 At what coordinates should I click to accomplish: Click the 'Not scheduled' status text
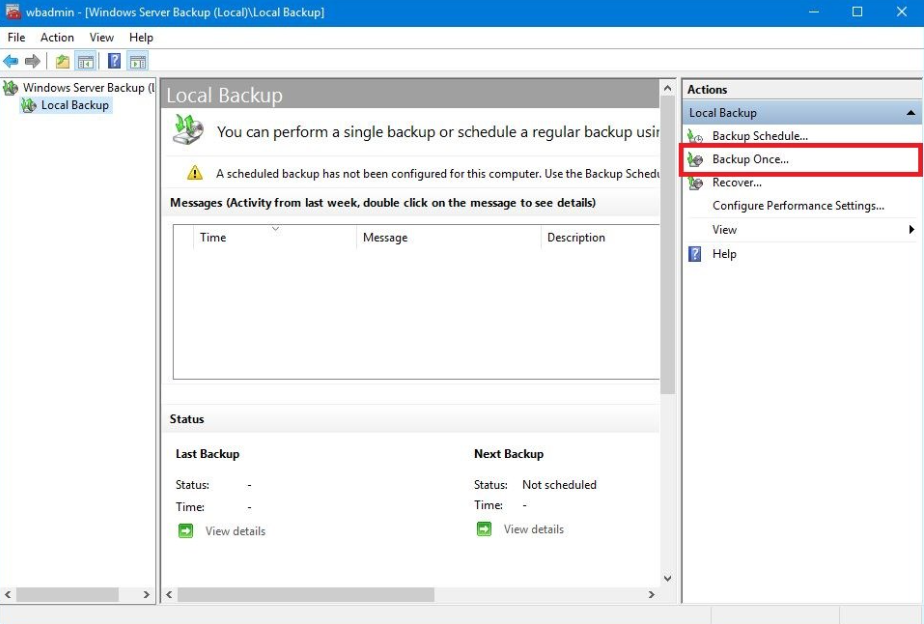pyautogui.click(x=559, y=484)
